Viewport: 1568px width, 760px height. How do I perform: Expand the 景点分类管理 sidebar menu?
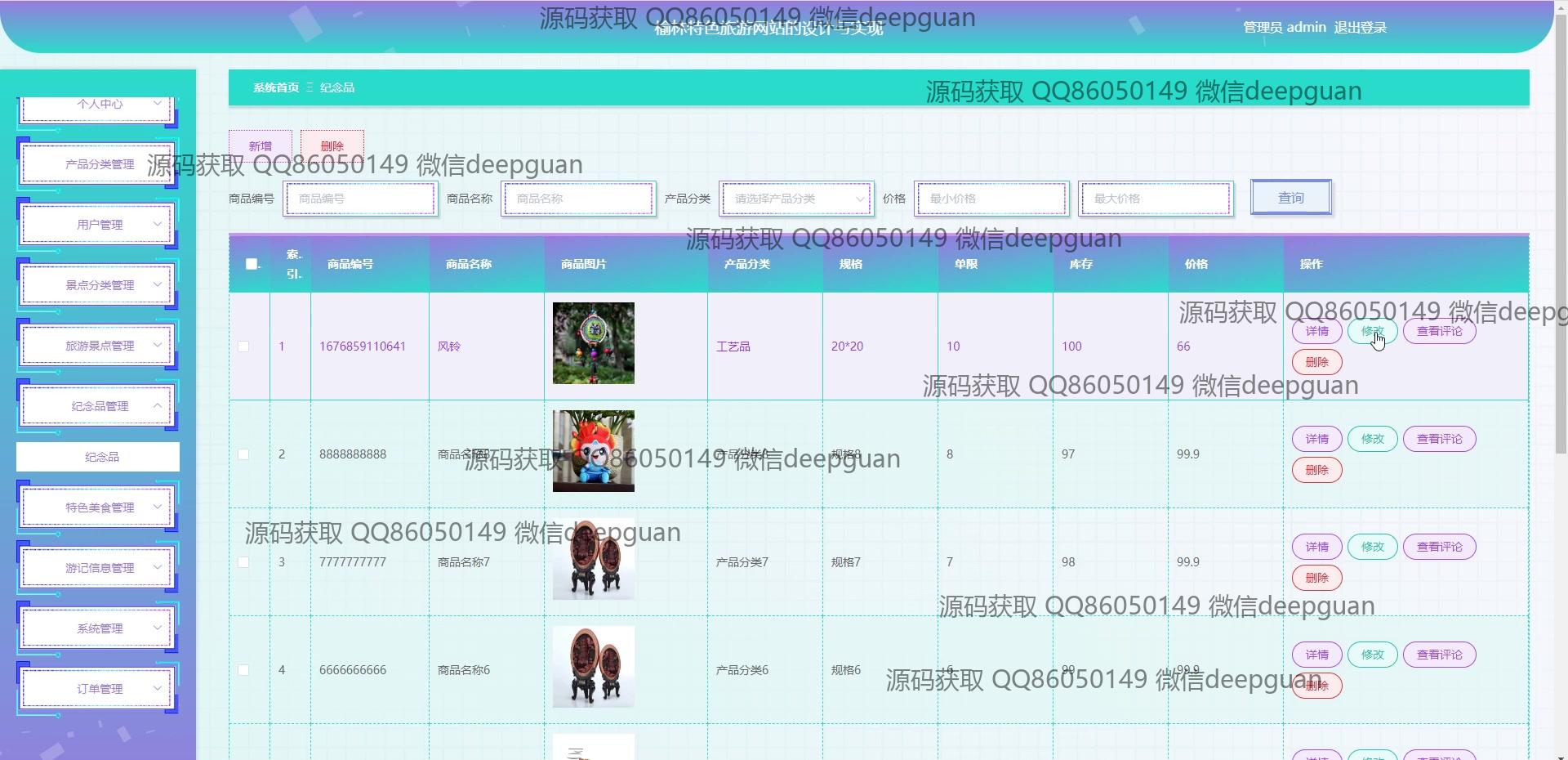tap(98, 285)
